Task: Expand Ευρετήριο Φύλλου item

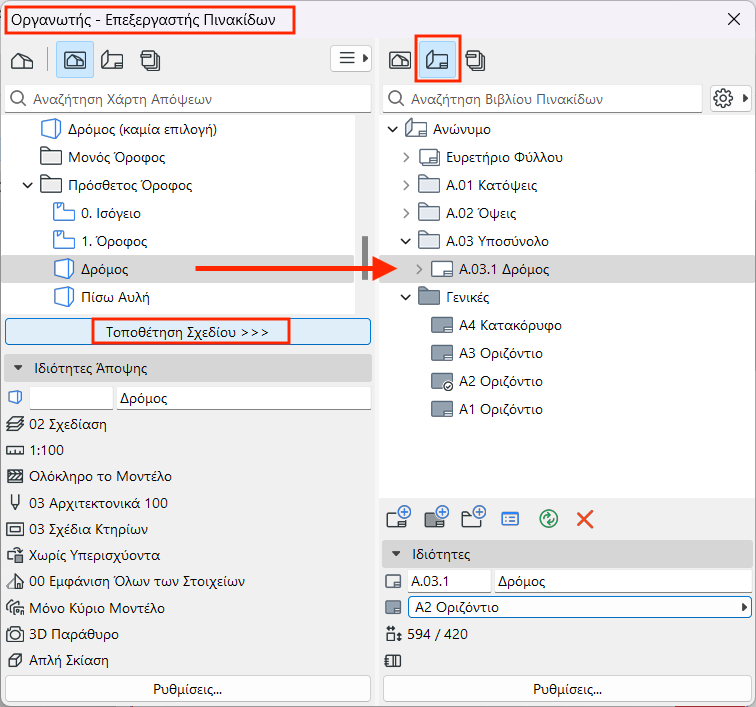Action: pos(406,157)
